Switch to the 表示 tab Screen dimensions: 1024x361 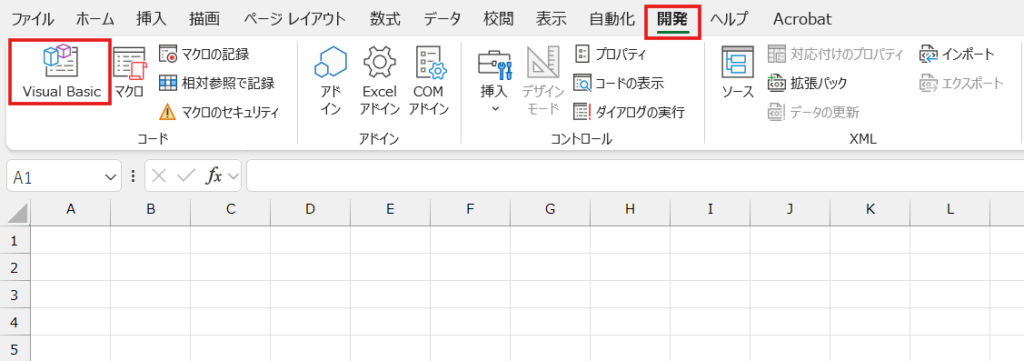(x=551, y=19)
